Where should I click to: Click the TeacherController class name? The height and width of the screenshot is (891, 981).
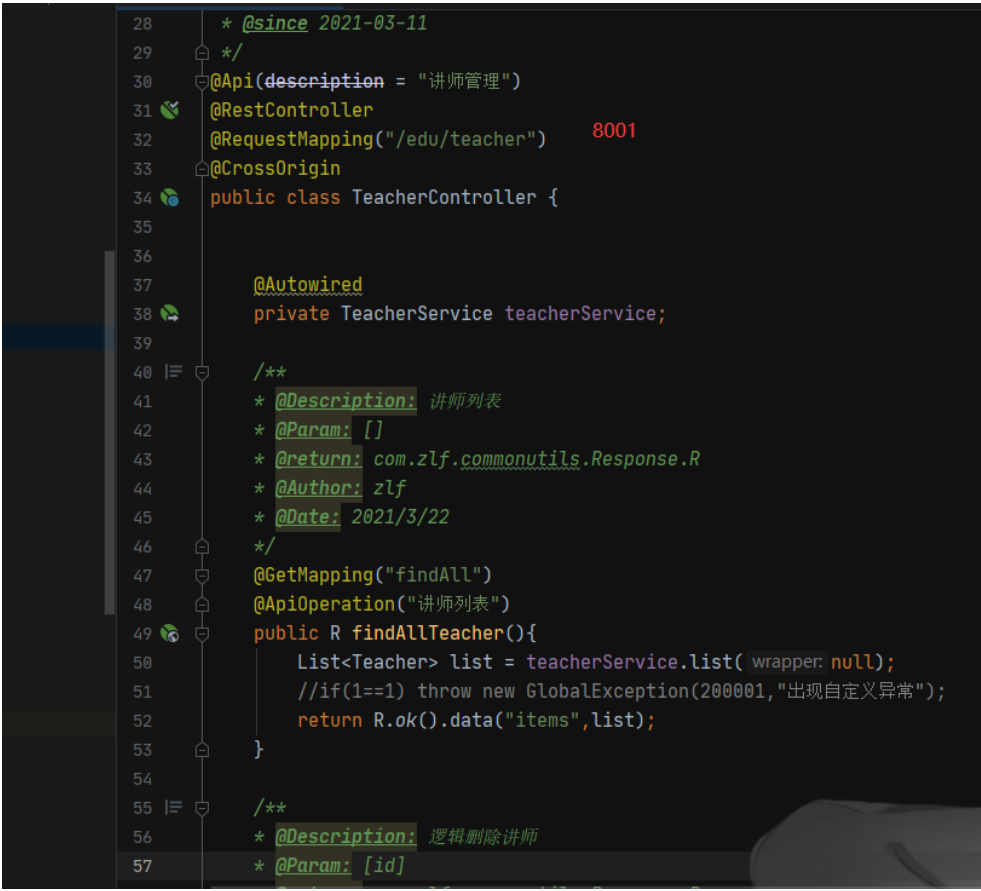[444, 198]
